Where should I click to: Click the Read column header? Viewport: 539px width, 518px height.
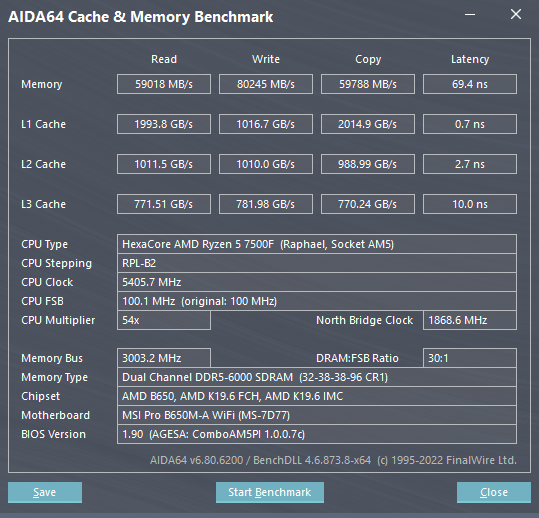pos(164,59)
